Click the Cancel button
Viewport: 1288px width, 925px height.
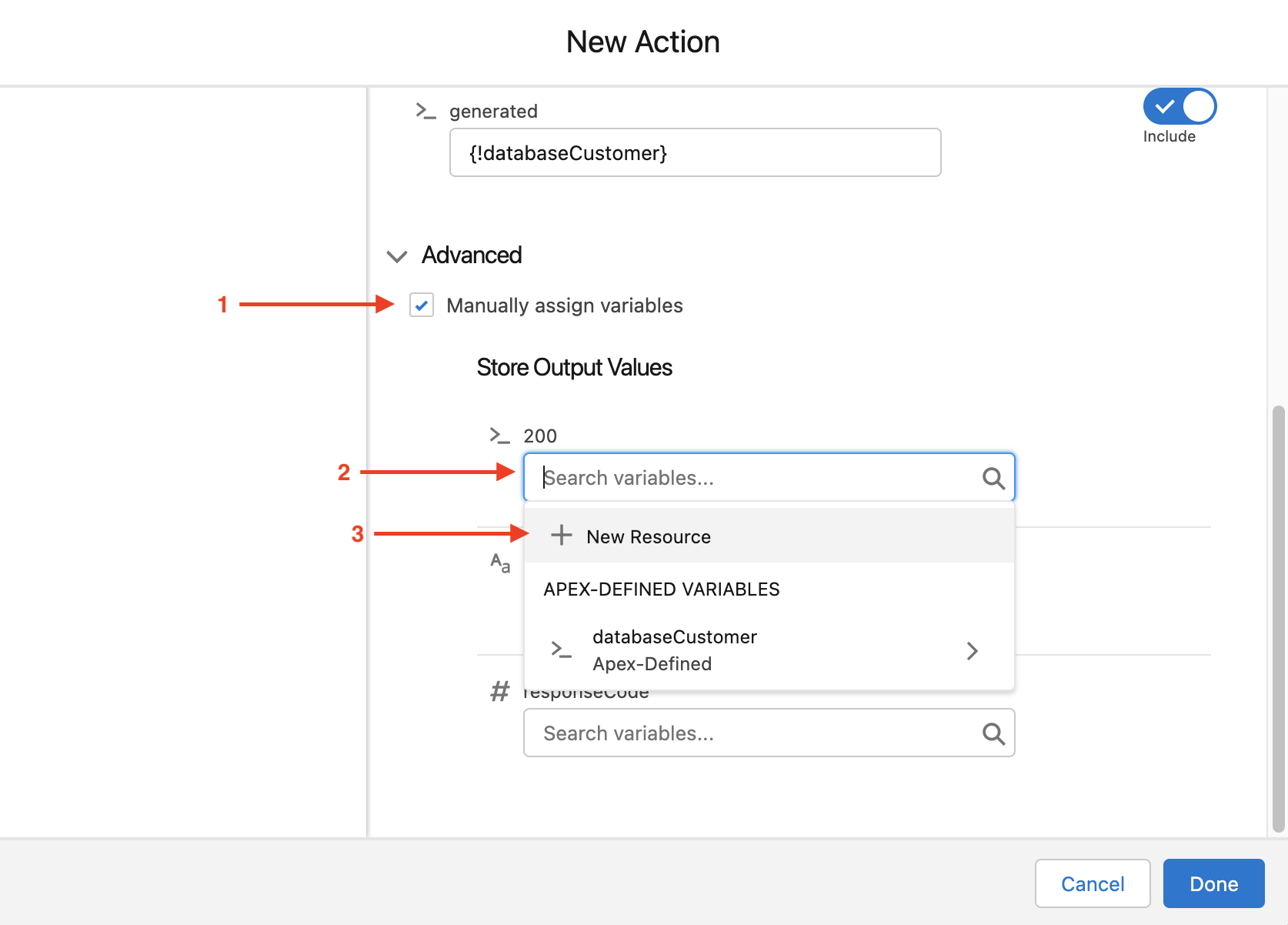point(1092,883)
